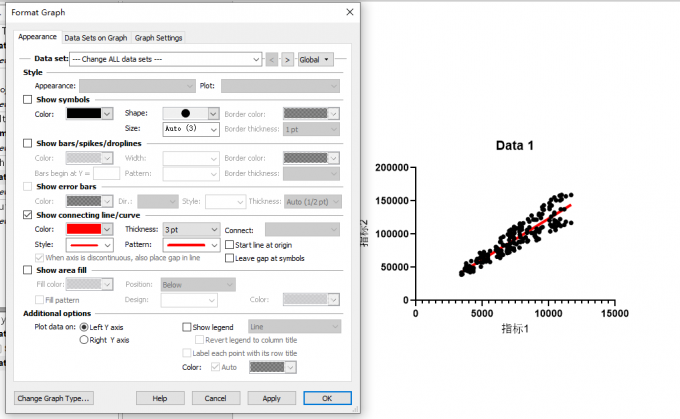Image resolution: width=680 pixels, height=419 pixels.
Task: Switch to the Data Sets on Graph tab
Action: (x=96, y=38)
